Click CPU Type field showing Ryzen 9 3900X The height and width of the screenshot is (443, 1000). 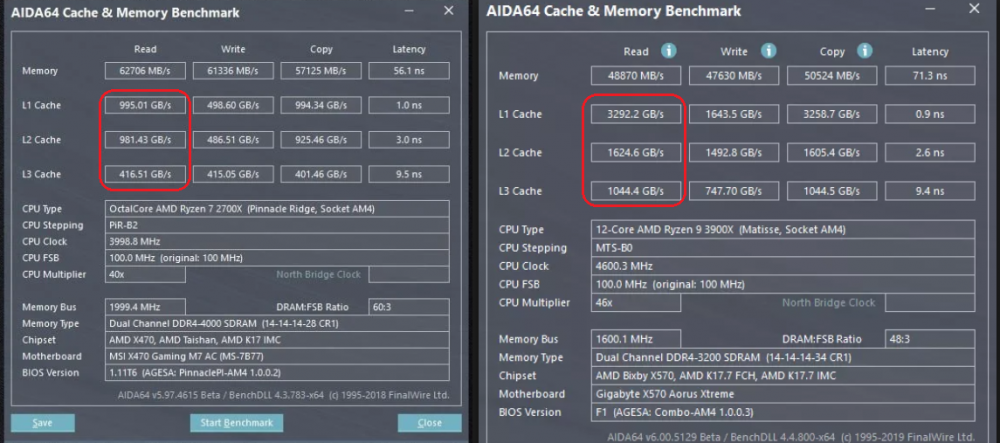(783, 229)
